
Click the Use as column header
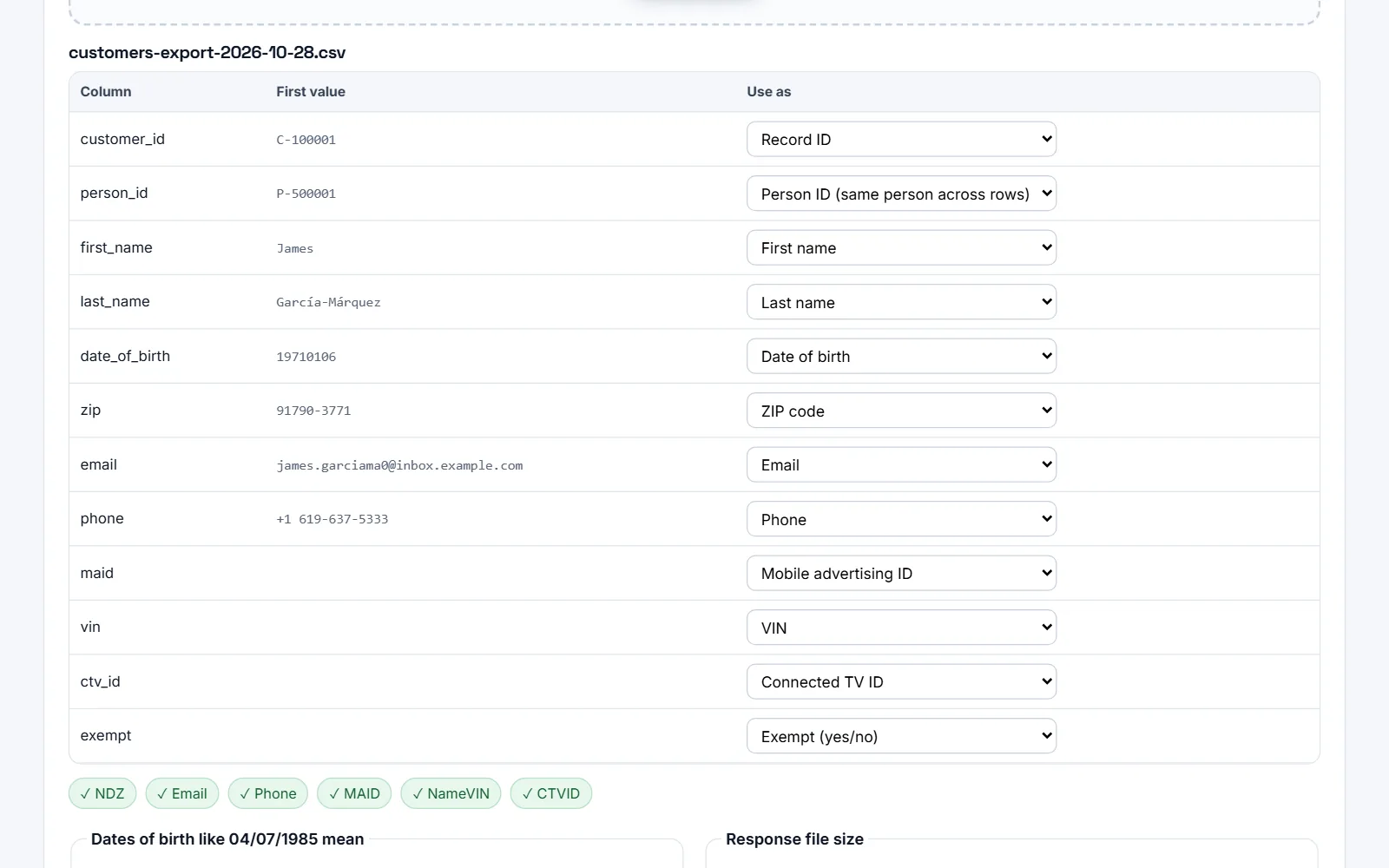click(x=768, y=91)
